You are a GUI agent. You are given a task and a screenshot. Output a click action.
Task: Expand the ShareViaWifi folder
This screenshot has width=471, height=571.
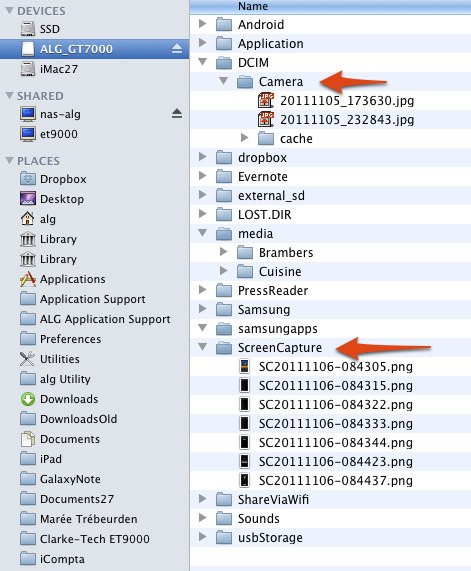(203, 499)
